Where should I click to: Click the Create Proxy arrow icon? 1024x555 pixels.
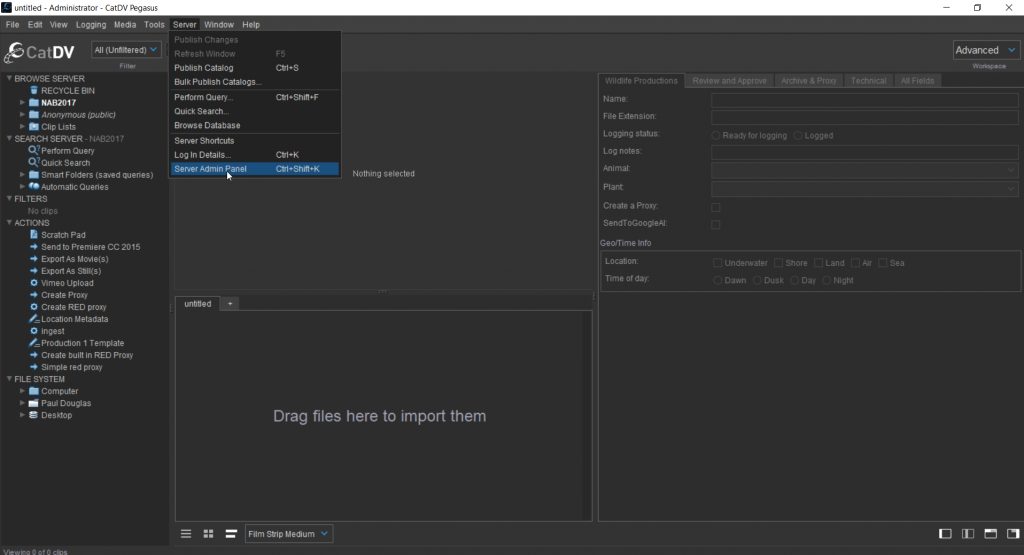click(x=34, y=295)
